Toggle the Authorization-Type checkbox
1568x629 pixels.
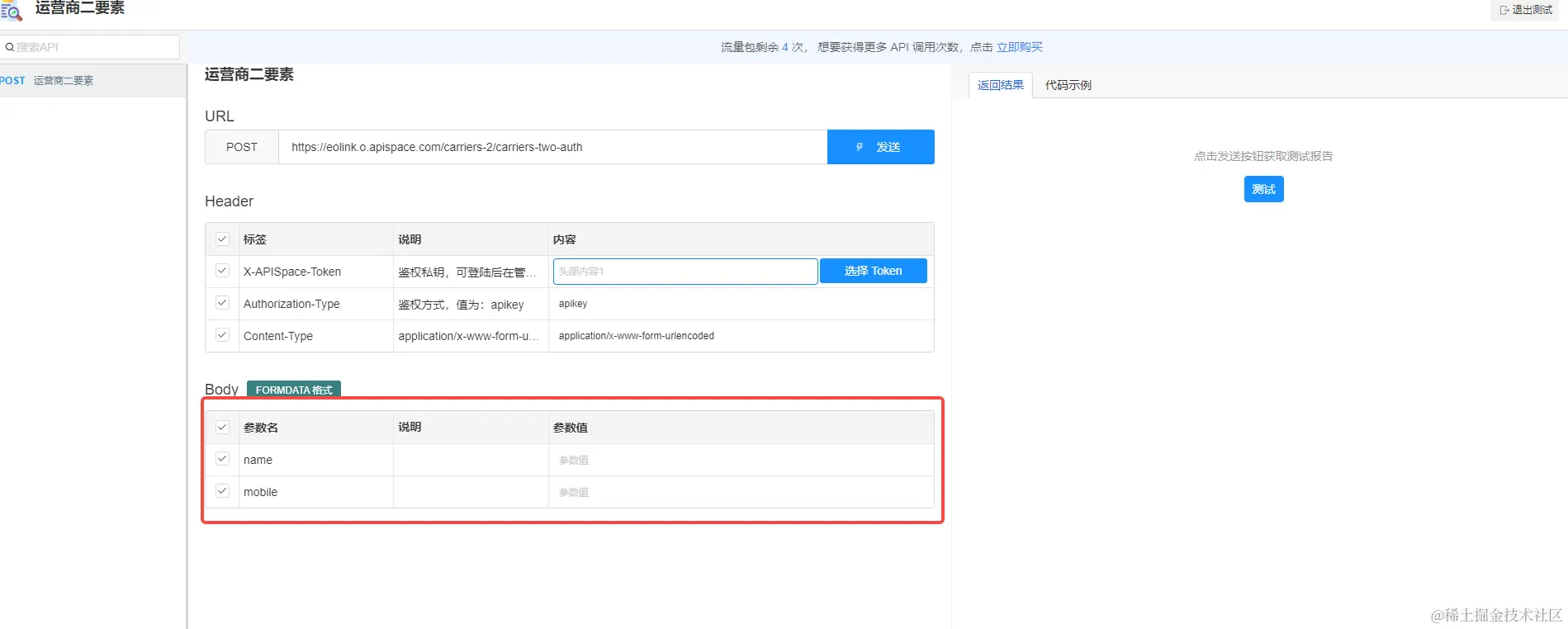click(x=222, y=303)
